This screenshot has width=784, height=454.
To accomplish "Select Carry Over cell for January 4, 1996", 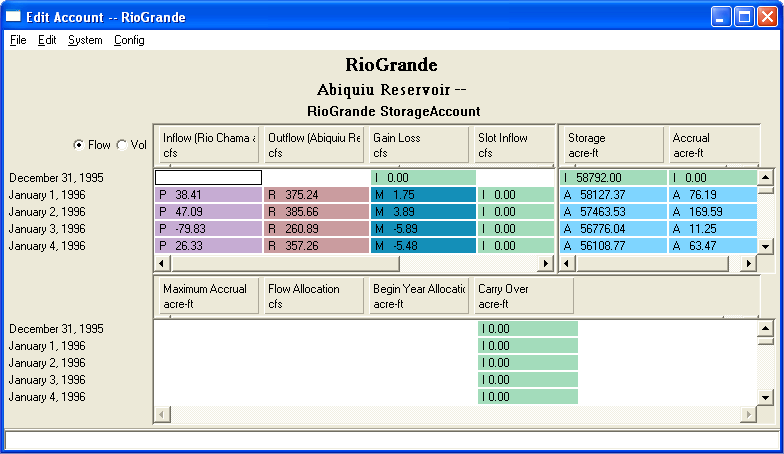I will click(528, 396).
